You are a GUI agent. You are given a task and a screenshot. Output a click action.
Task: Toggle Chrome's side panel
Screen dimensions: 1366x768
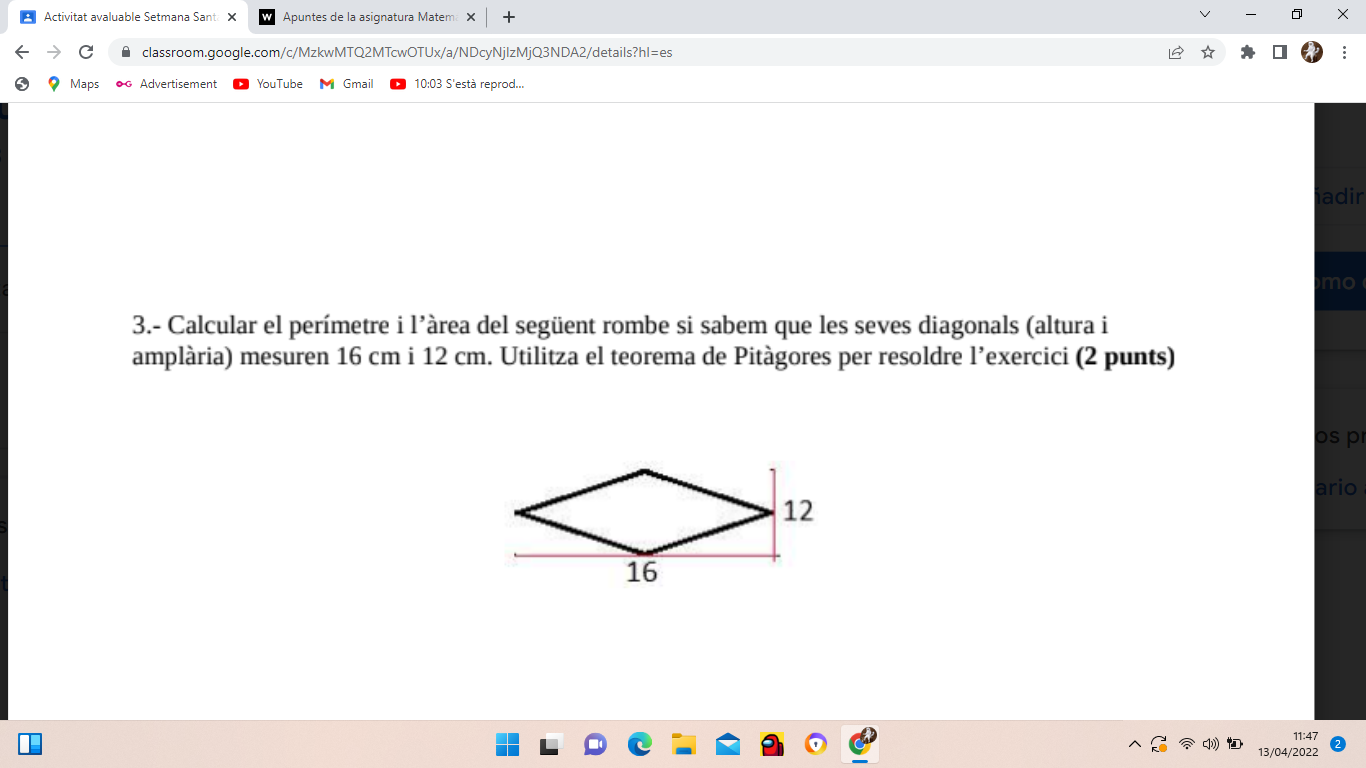point(1280,52)
